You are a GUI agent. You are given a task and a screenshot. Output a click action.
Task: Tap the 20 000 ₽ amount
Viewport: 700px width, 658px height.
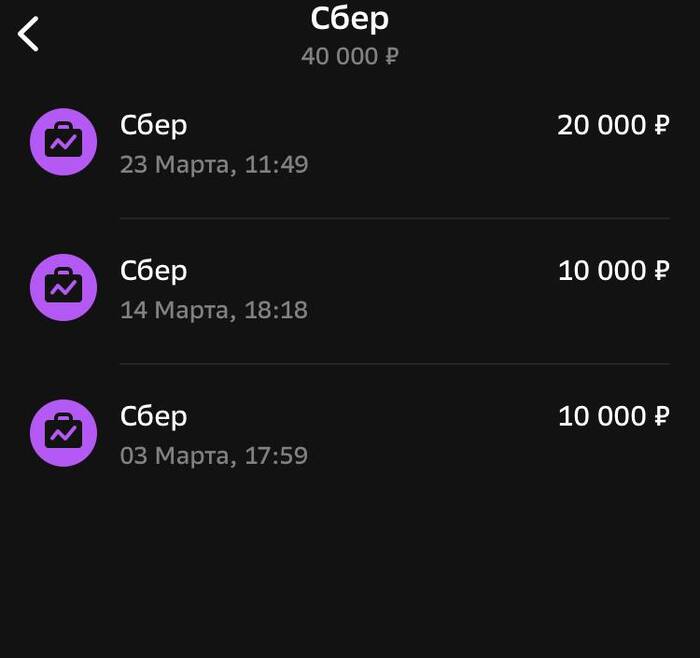click(613, 125)
